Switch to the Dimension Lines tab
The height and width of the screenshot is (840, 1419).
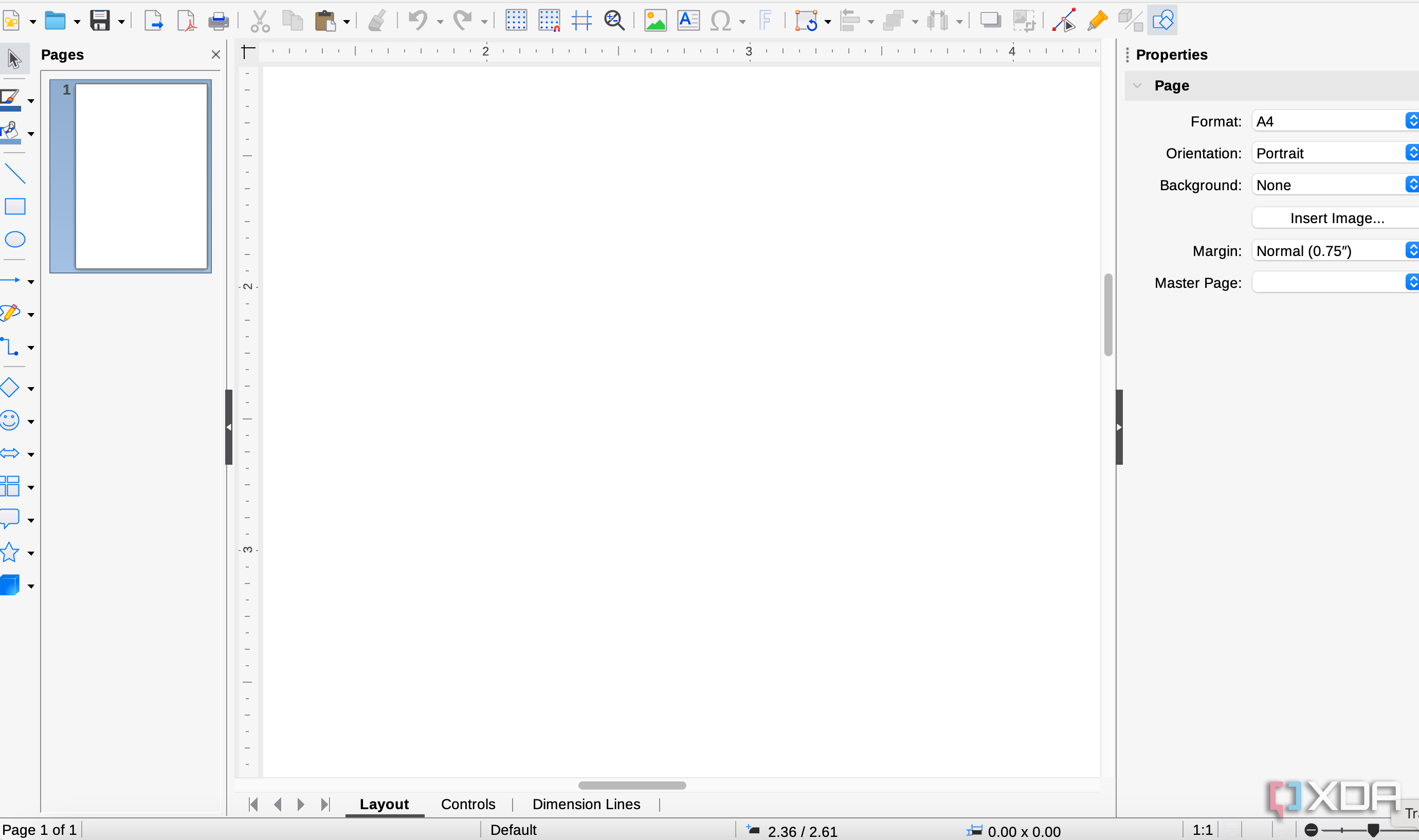(587, 804)
